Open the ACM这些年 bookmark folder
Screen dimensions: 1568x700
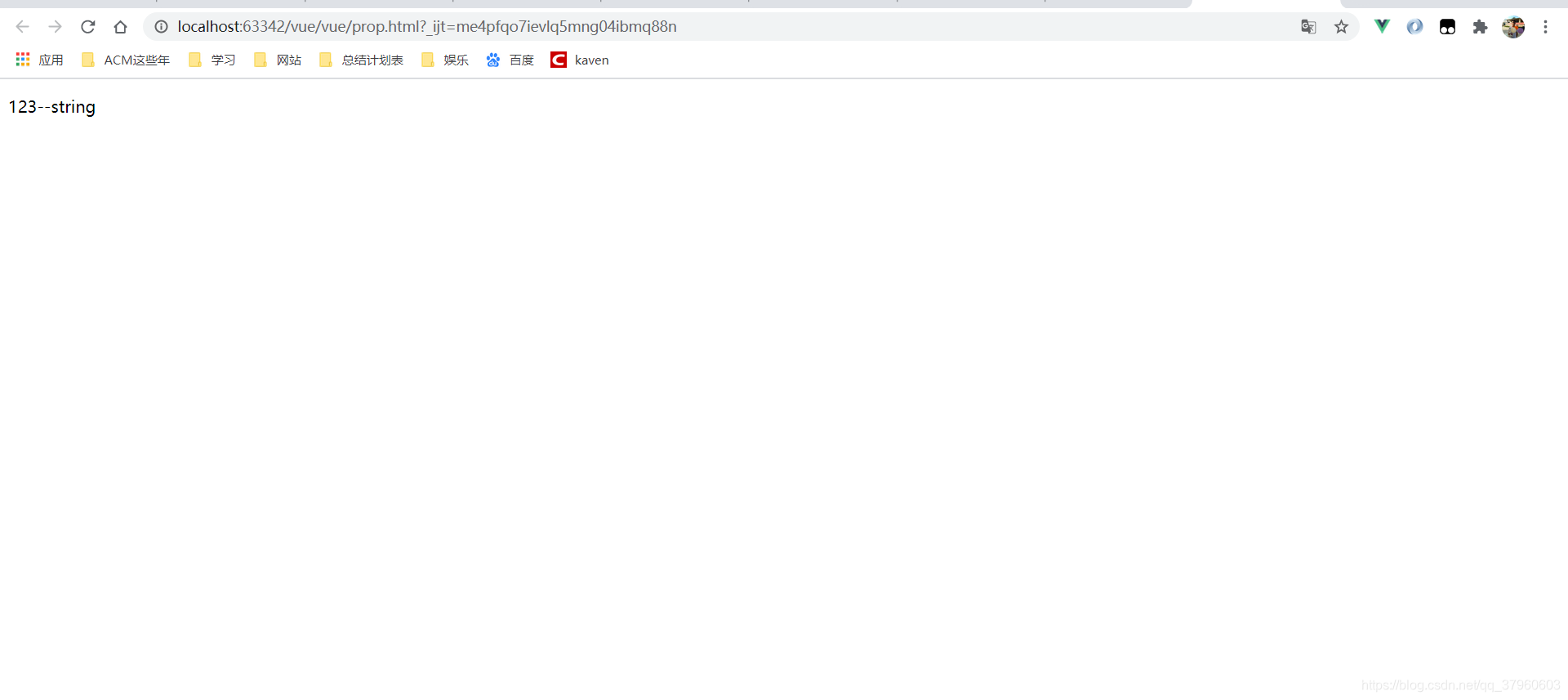tap(126, 60)
